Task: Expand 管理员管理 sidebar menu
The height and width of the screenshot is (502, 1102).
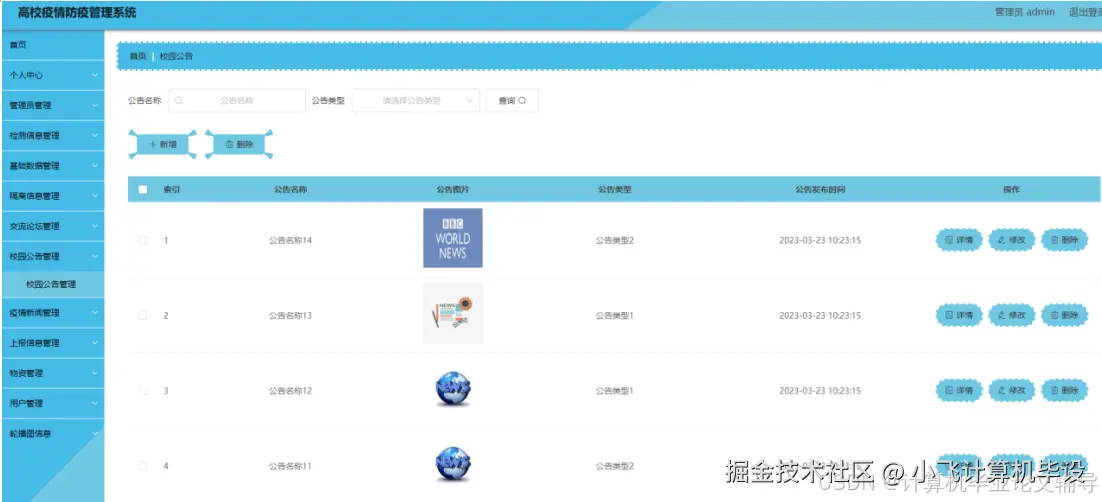Action: [53, 105]
